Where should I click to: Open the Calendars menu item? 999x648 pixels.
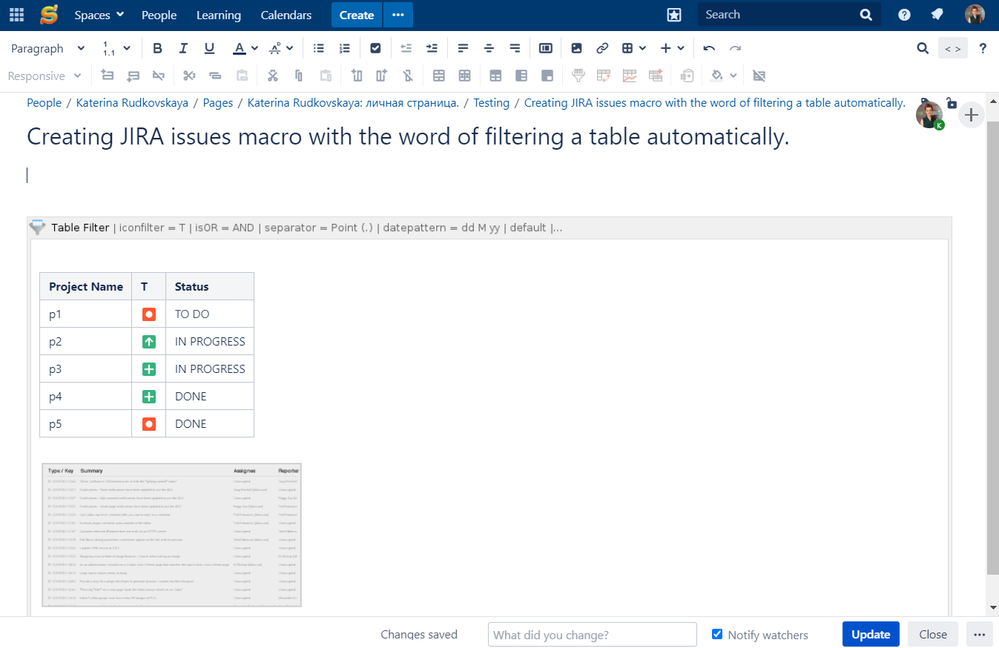286,15
